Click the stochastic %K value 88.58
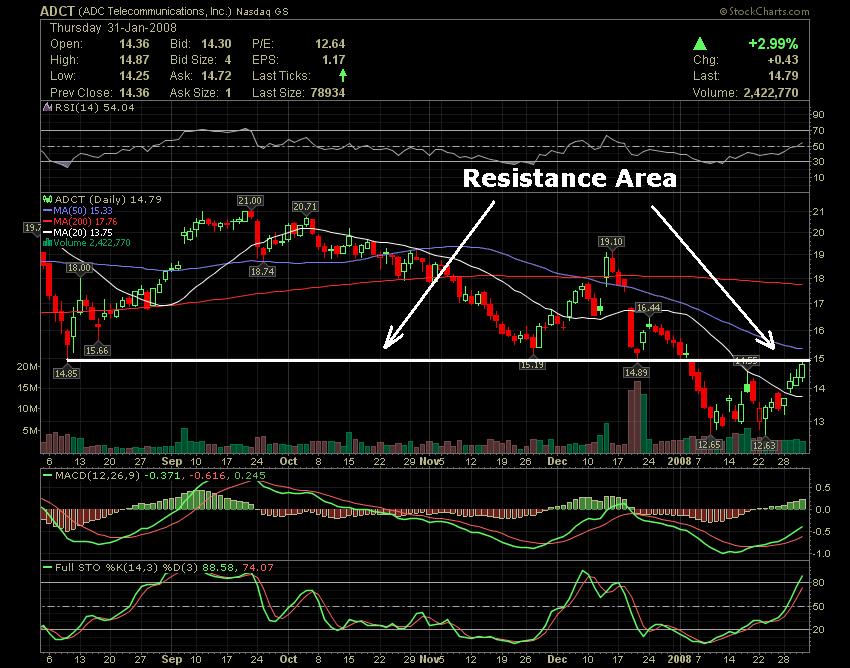Screen dimensions: 850x668 point(216,568)
